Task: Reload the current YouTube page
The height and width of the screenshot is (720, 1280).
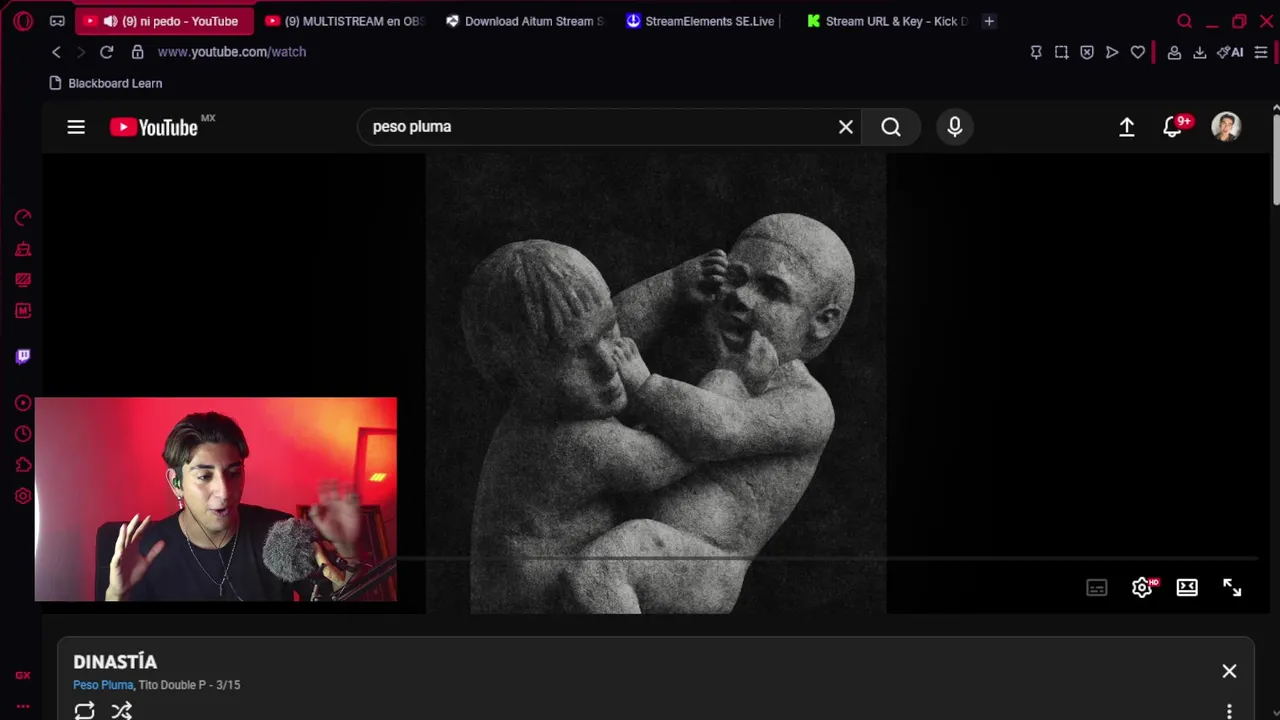Action: (106, 52)
